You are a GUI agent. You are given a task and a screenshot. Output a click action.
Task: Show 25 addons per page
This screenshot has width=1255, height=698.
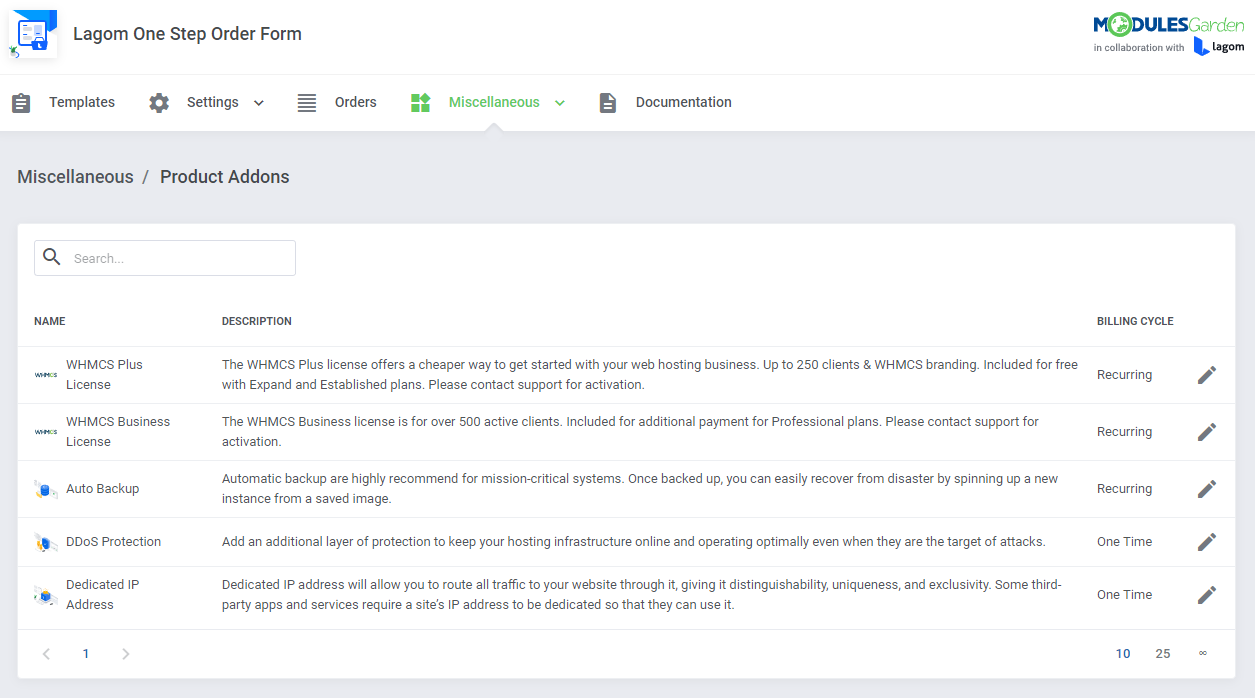tap(1162, 653)
